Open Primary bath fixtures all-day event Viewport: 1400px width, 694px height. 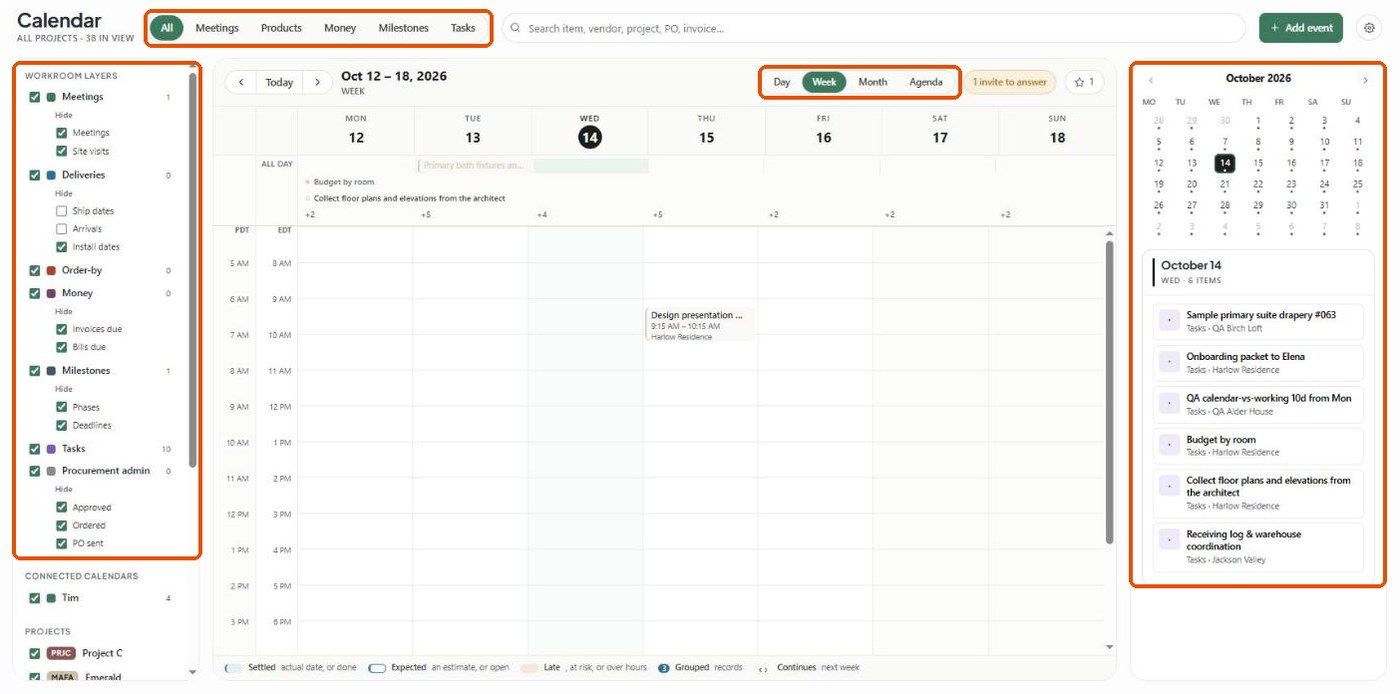474,165
